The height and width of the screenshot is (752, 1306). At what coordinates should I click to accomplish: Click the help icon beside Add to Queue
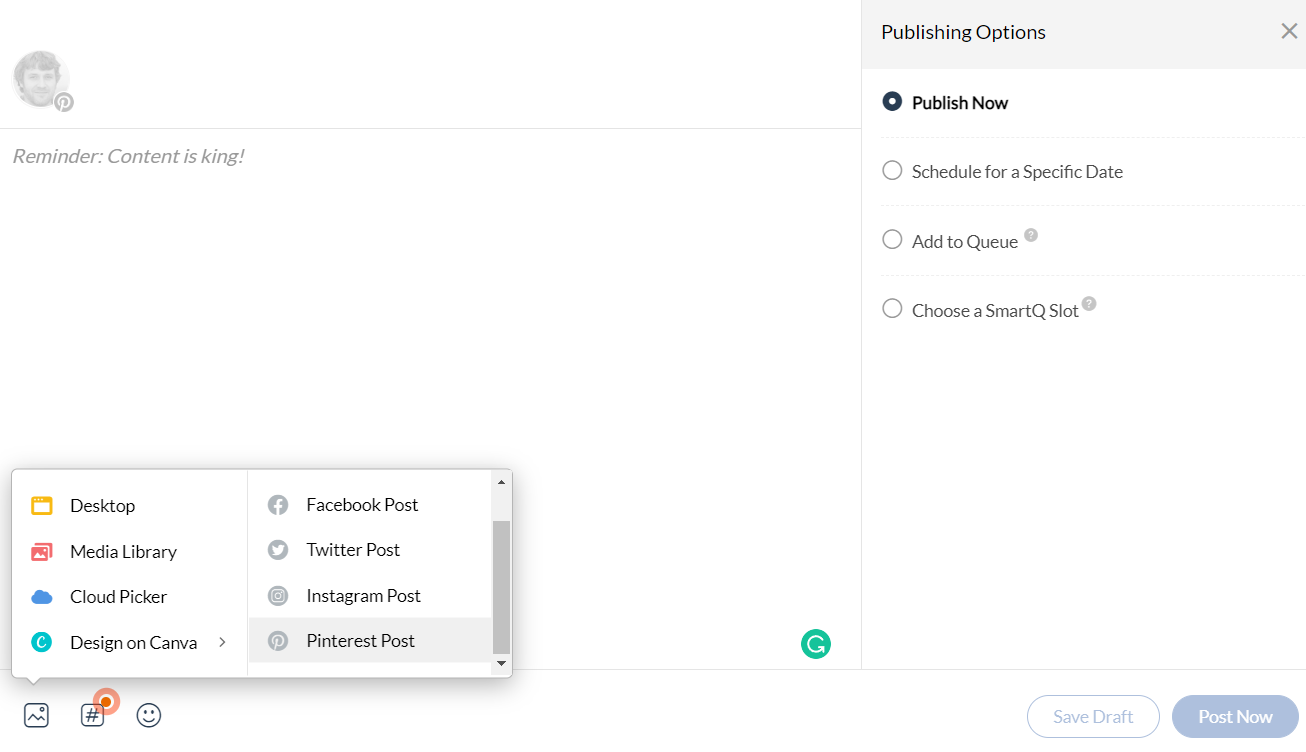1031,233
